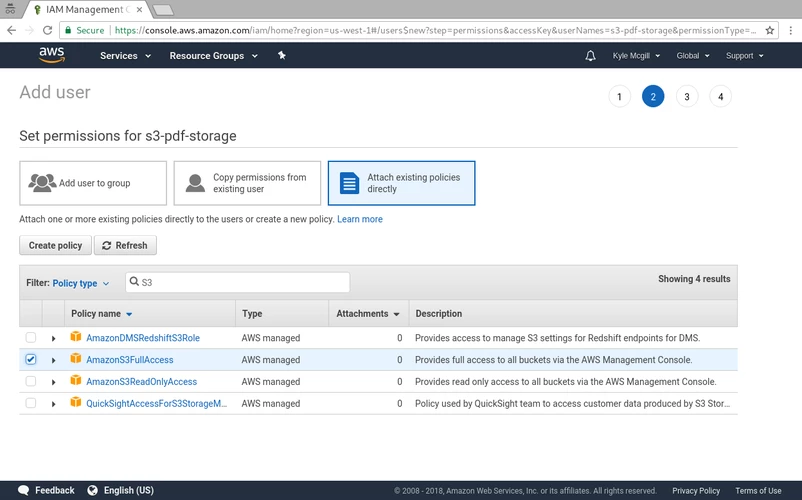Click the AmazonDMSRedshiftS3Role policy box icon
The height and width of the screenshot is (500, 802).
[76, 337]
